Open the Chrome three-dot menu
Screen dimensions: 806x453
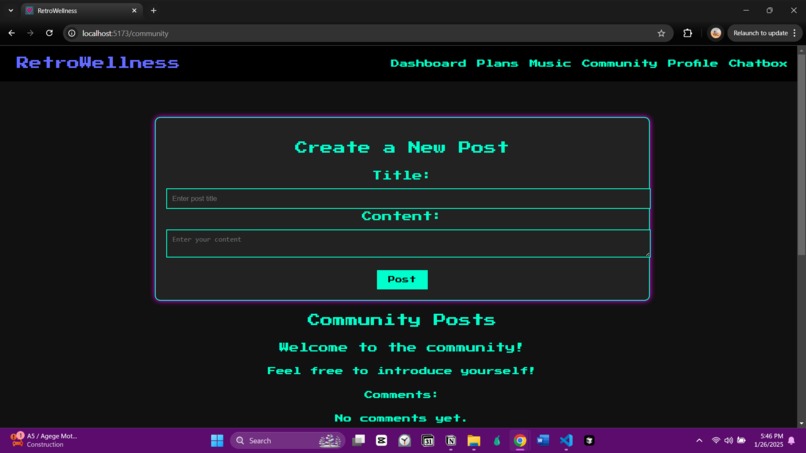click(x=795, y=33)
